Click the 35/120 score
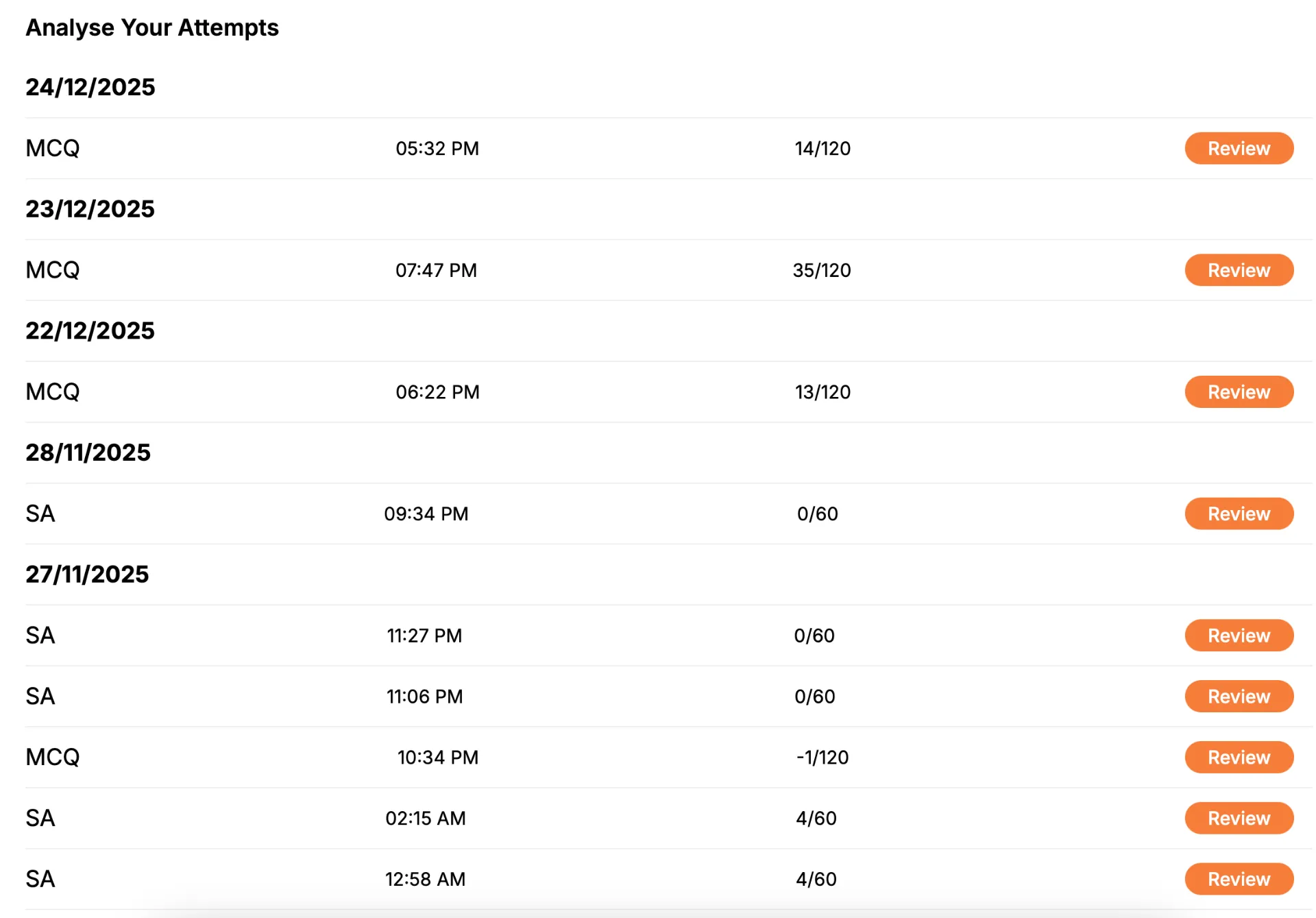The image size is (1316, 918). (822, 270)
